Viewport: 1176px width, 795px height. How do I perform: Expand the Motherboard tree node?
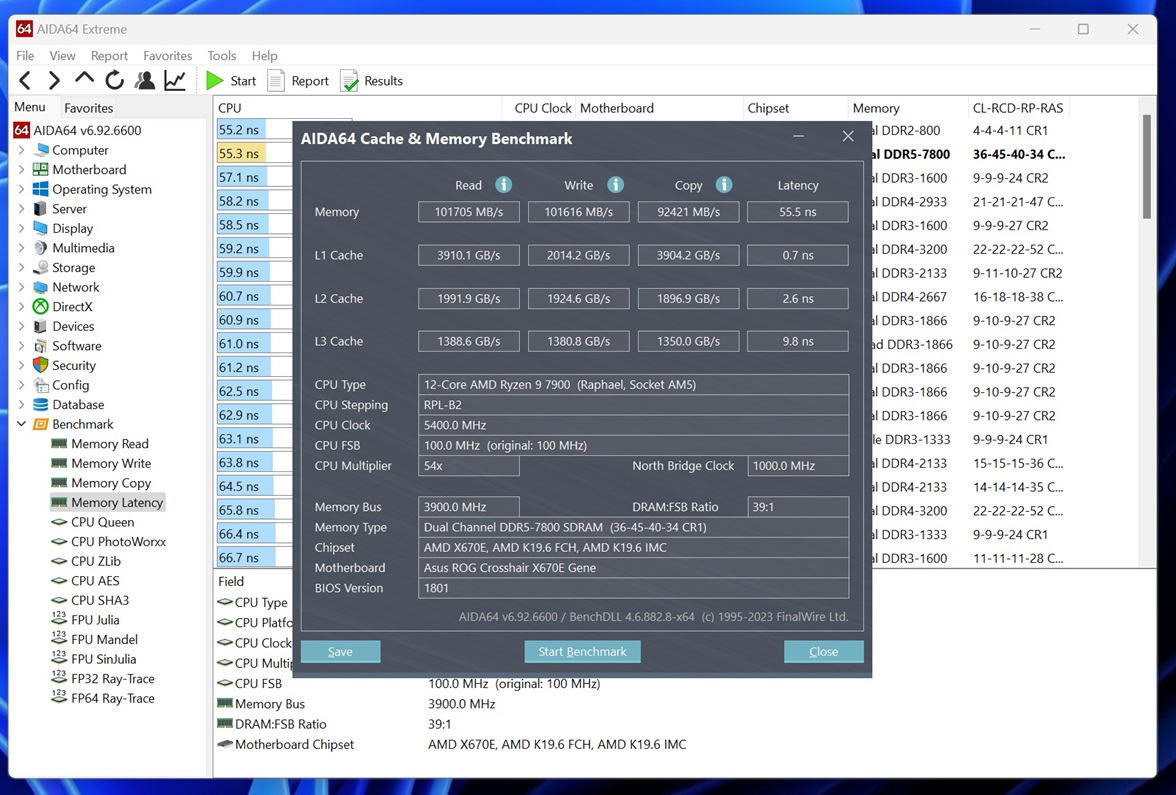22,170
